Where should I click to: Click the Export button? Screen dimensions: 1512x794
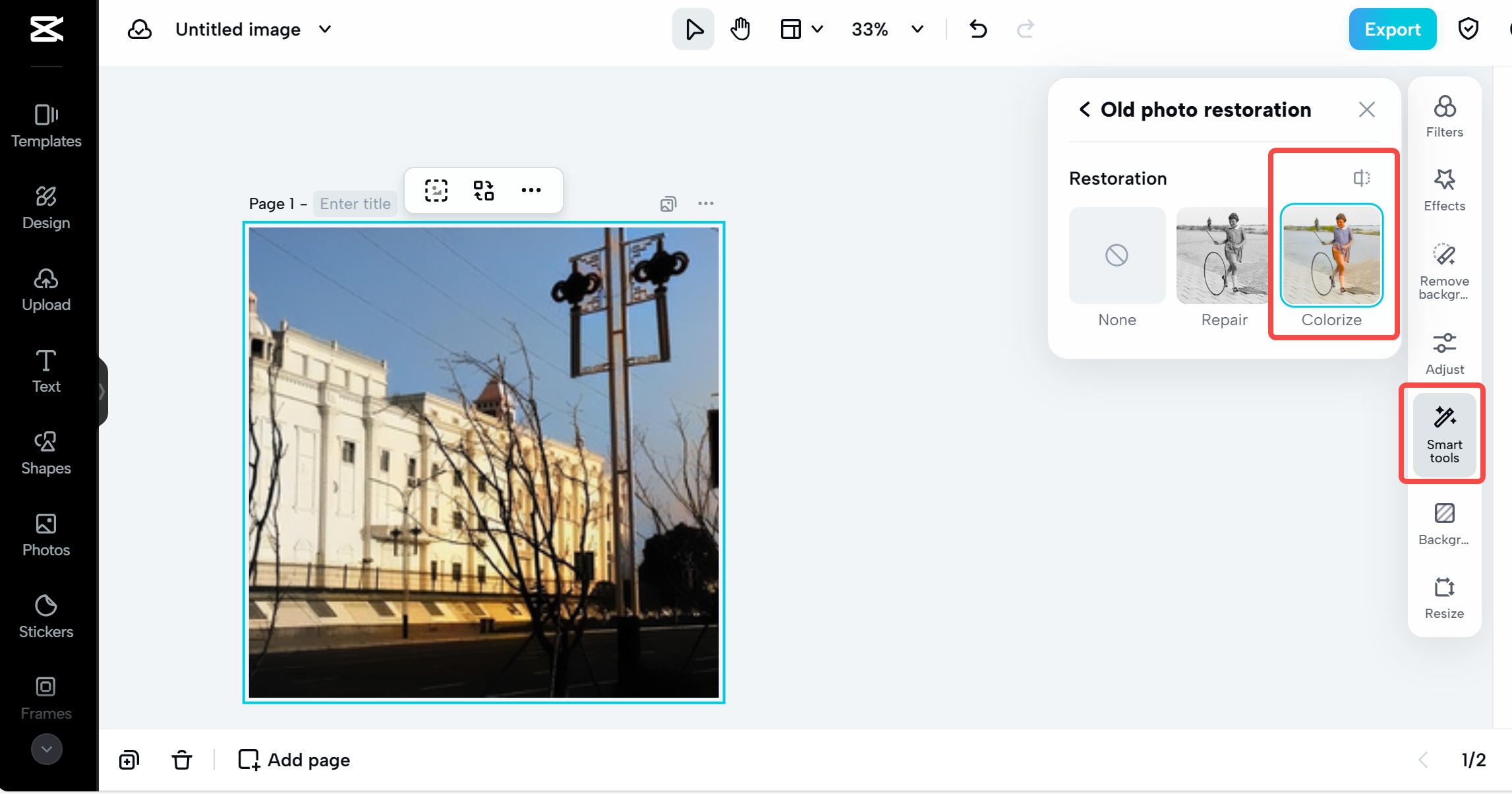(1392, 29)
